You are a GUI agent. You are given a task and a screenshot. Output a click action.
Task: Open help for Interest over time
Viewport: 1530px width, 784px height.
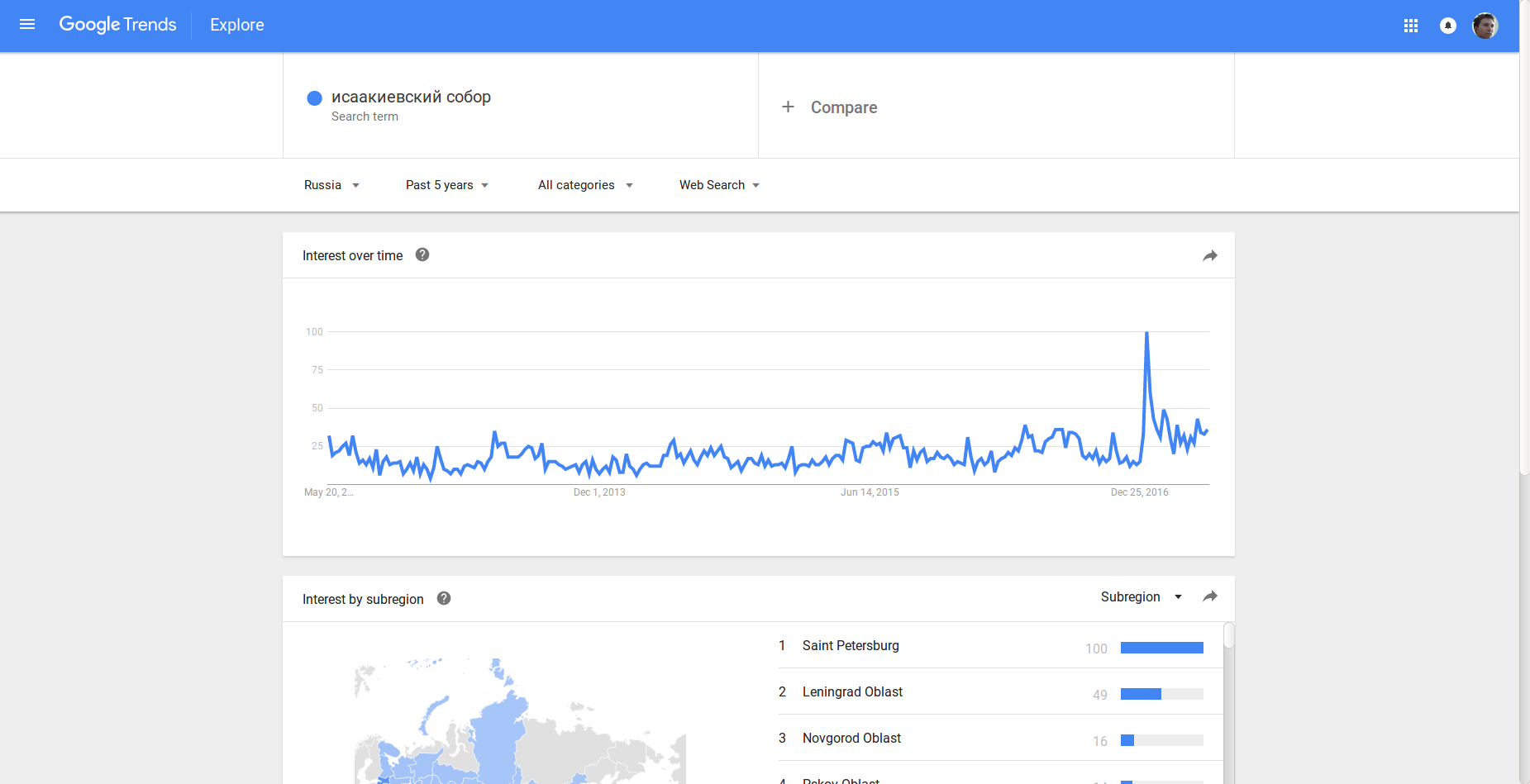coord(422,254)
